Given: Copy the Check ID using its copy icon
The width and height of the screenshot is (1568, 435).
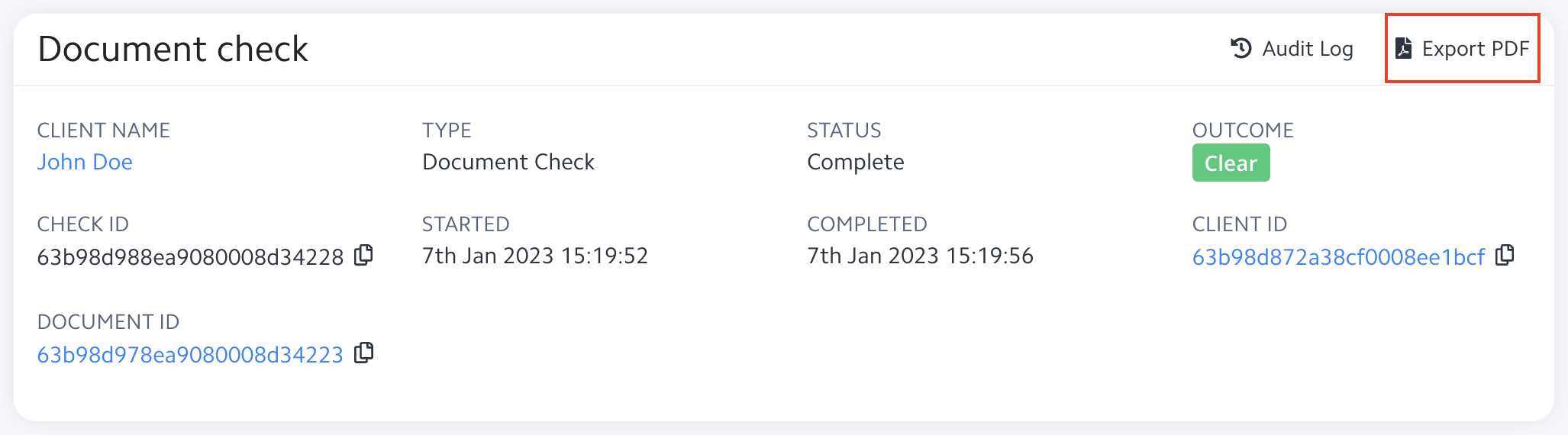Looking at the screenshot, I should coord(364,255).
